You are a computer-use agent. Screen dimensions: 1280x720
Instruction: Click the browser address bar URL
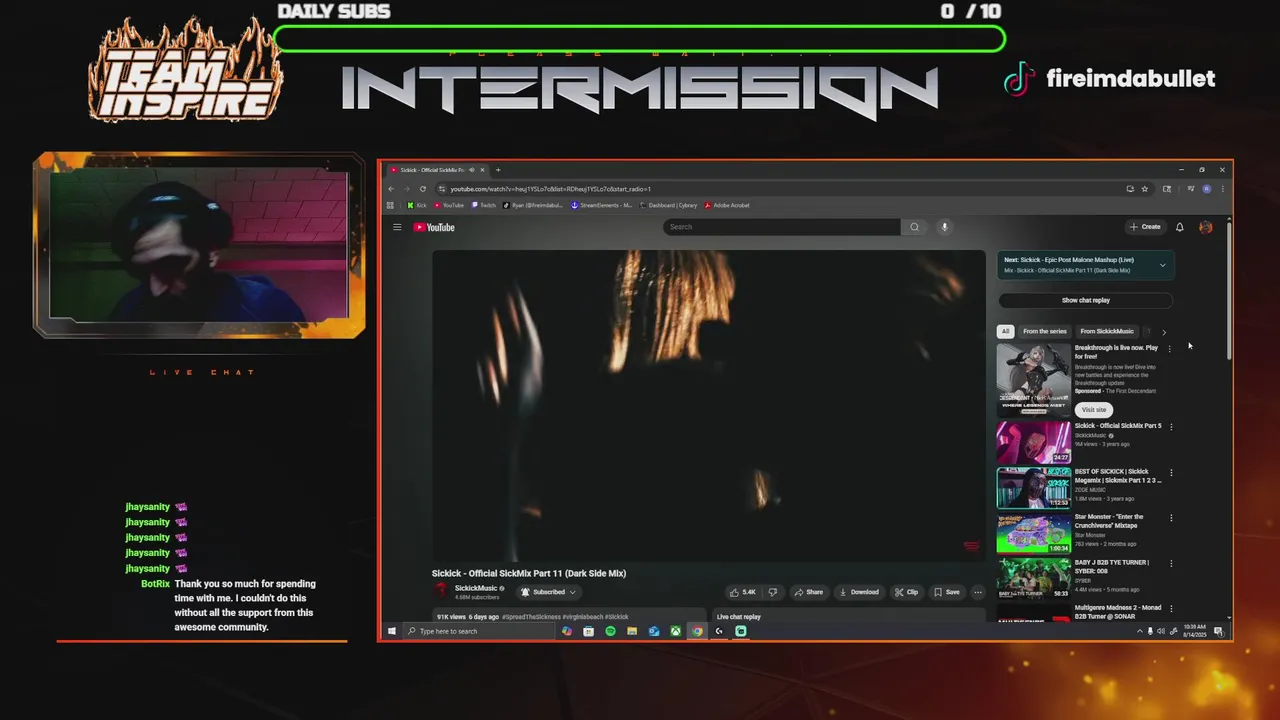pyautogui.click(x=551, y=189)
